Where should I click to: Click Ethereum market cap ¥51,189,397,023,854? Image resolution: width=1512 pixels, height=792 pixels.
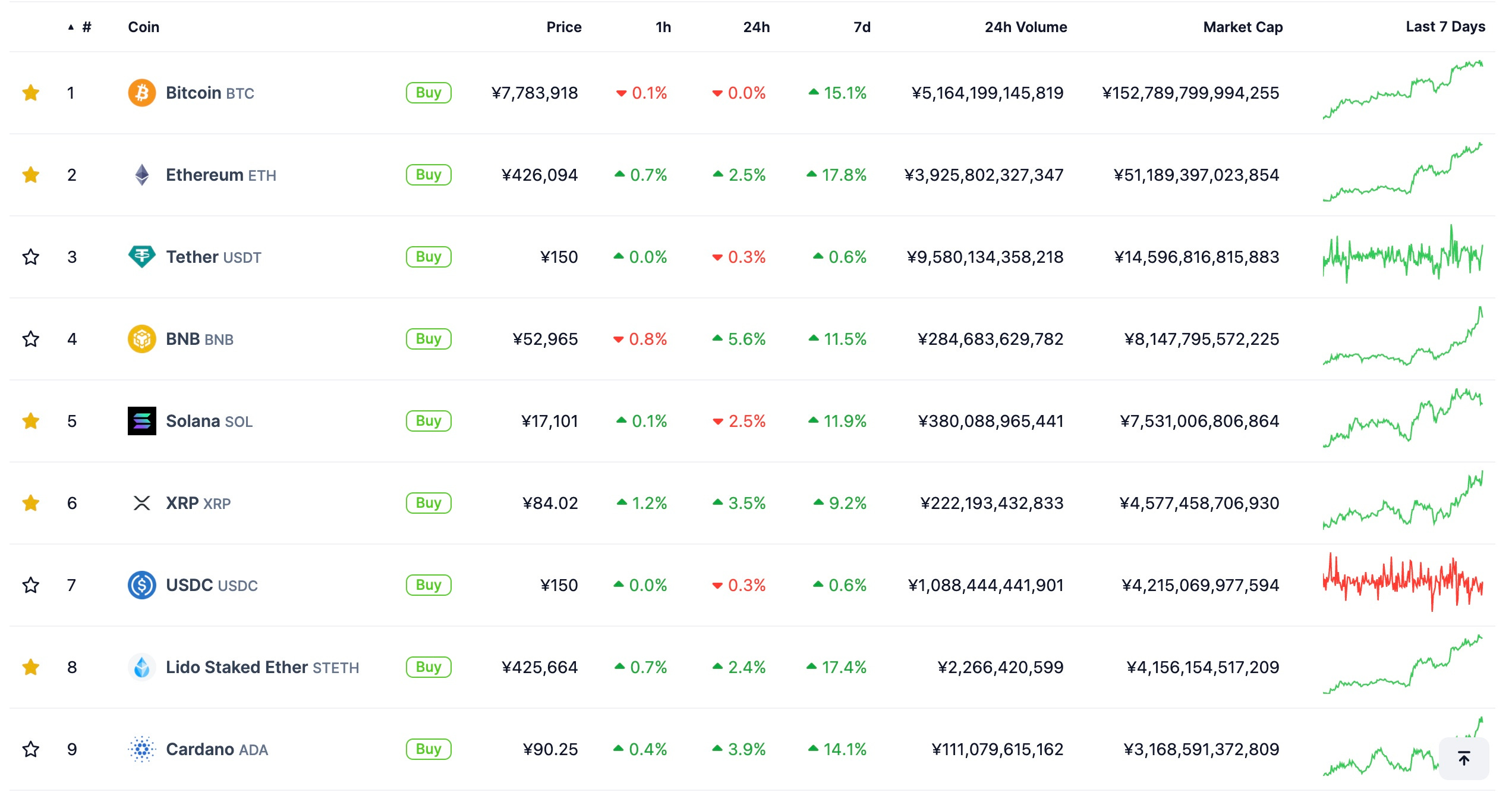1196,175
